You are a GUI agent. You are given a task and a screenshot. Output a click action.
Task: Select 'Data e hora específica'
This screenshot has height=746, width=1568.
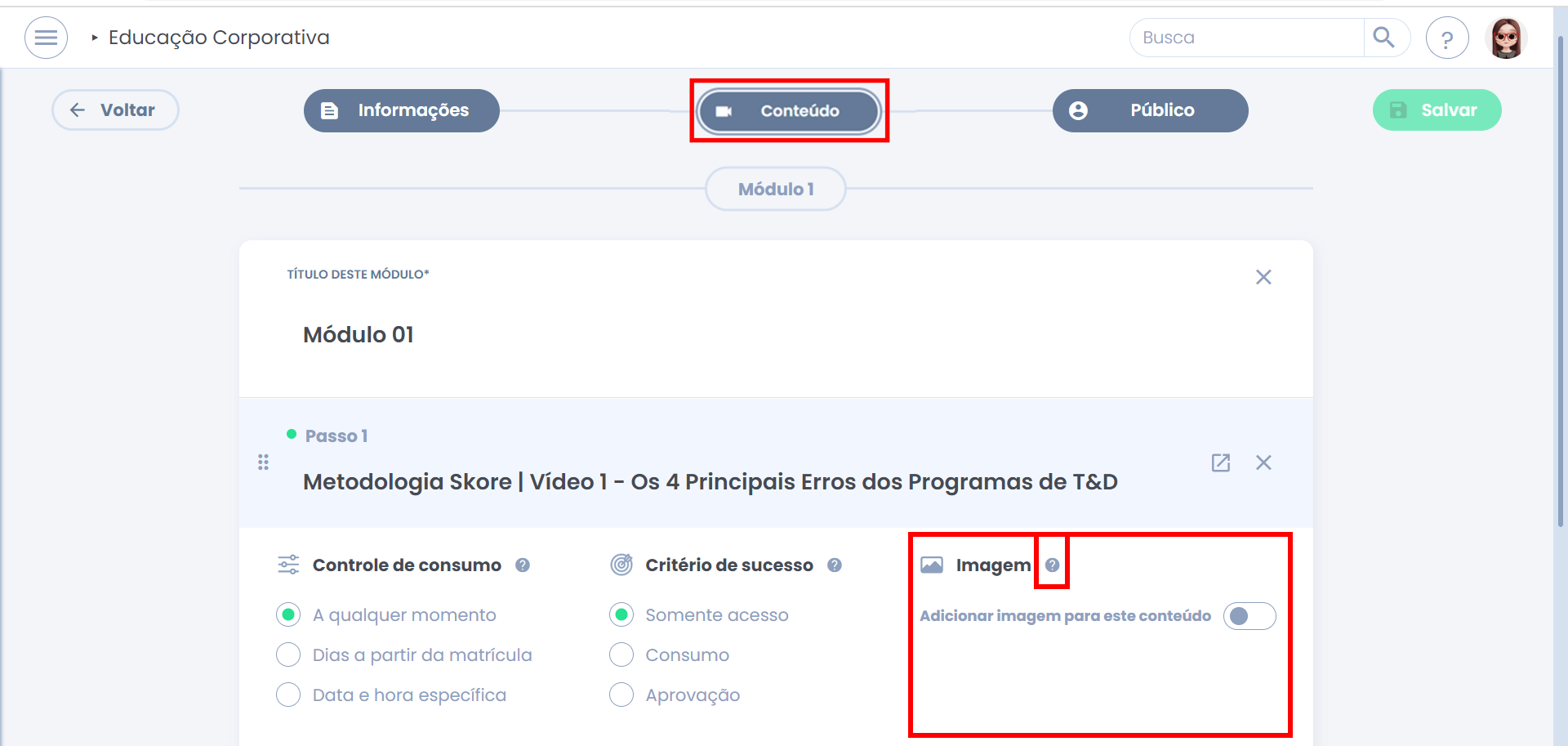point(288,695)
